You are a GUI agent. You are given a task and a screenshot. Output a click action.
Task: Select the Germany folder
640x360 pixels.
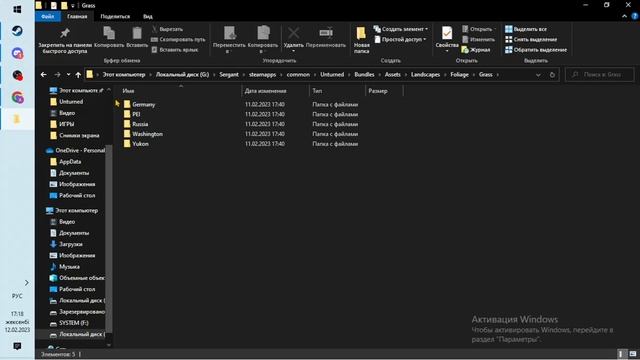[143, 104]
